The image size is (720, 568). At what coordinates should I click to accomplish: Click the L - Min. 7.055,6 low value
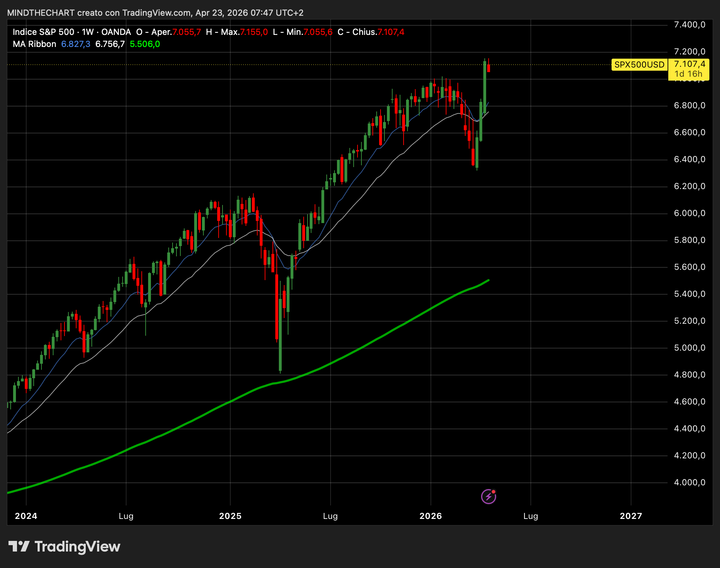(x=303, y=32)
